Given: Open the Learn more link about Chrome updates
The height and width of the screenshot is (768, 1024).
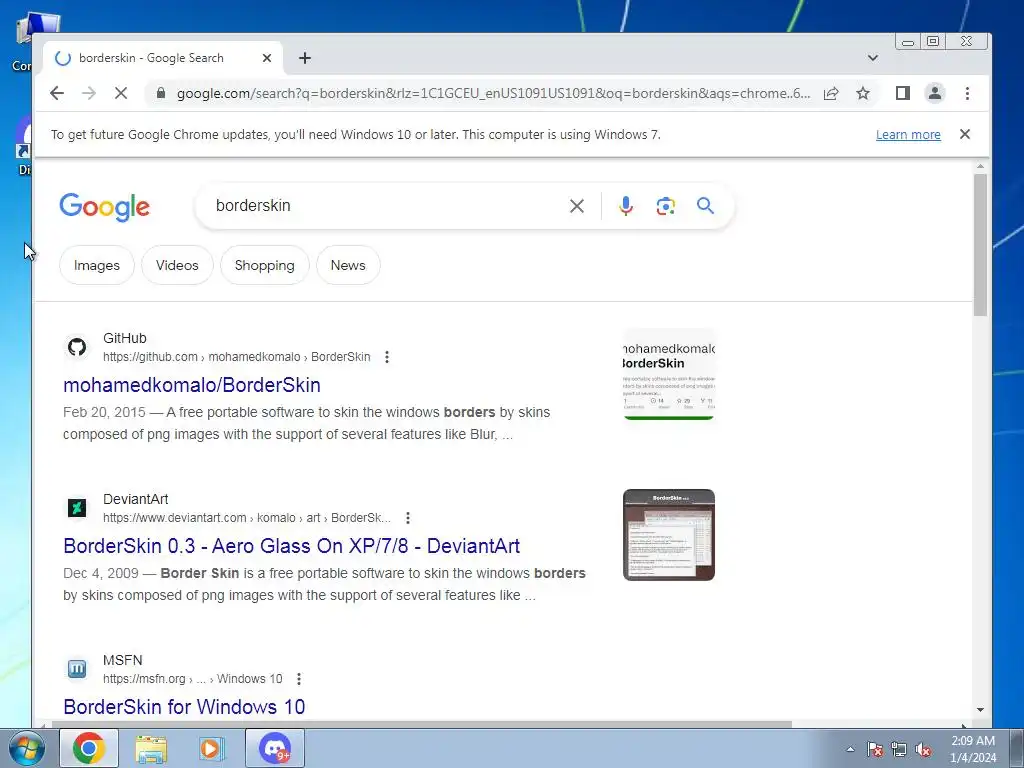Looking at the screenshot, I should 908,135.
